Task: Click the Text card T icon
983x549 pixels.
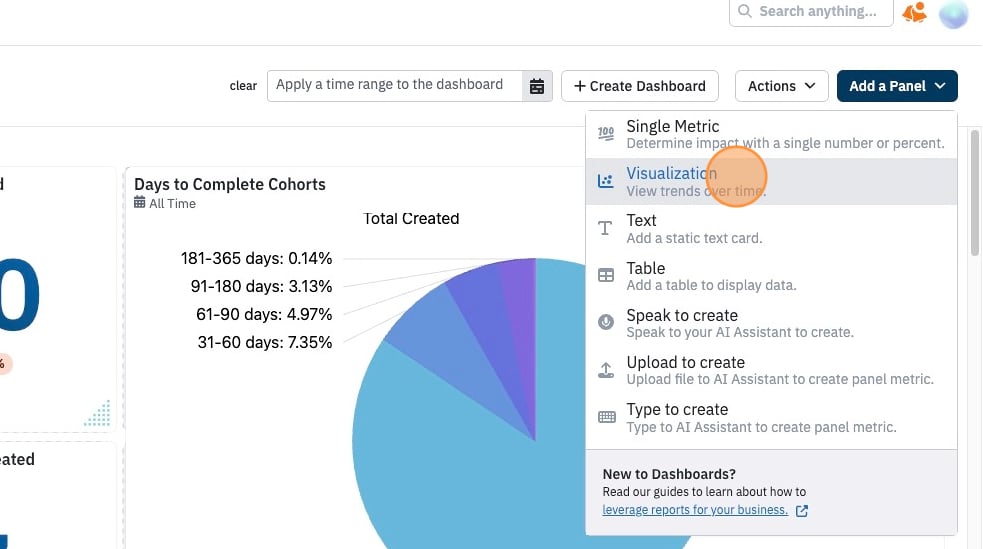Action: pos(605,228)
